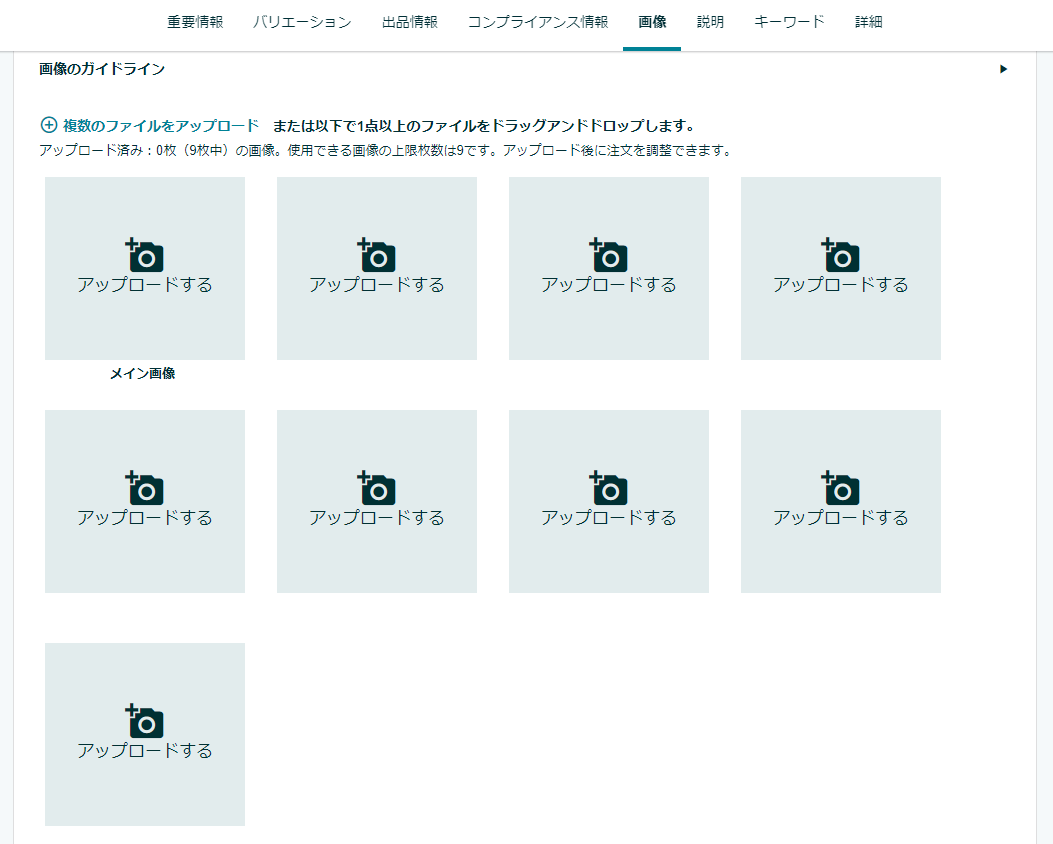
Task: Switch to the 詳細 tab
Action: 869,22
